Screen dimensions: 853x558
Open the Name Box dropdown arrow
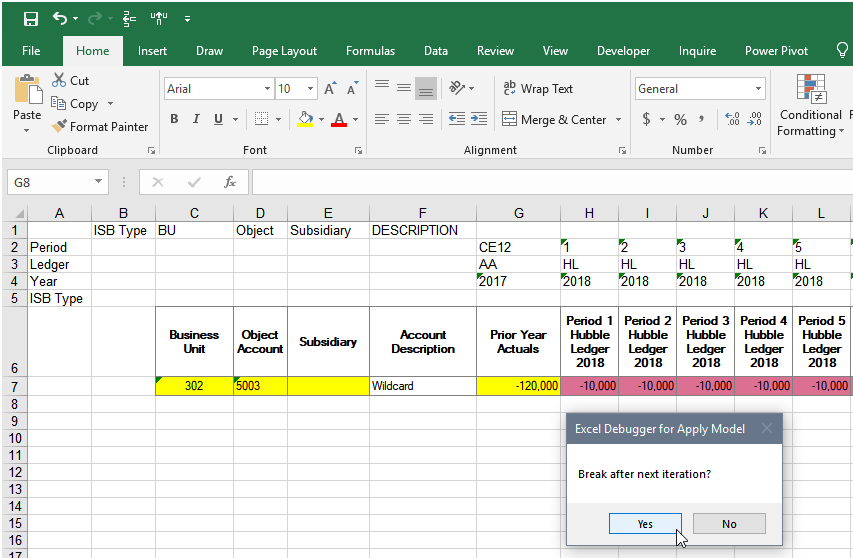(98, 182)
